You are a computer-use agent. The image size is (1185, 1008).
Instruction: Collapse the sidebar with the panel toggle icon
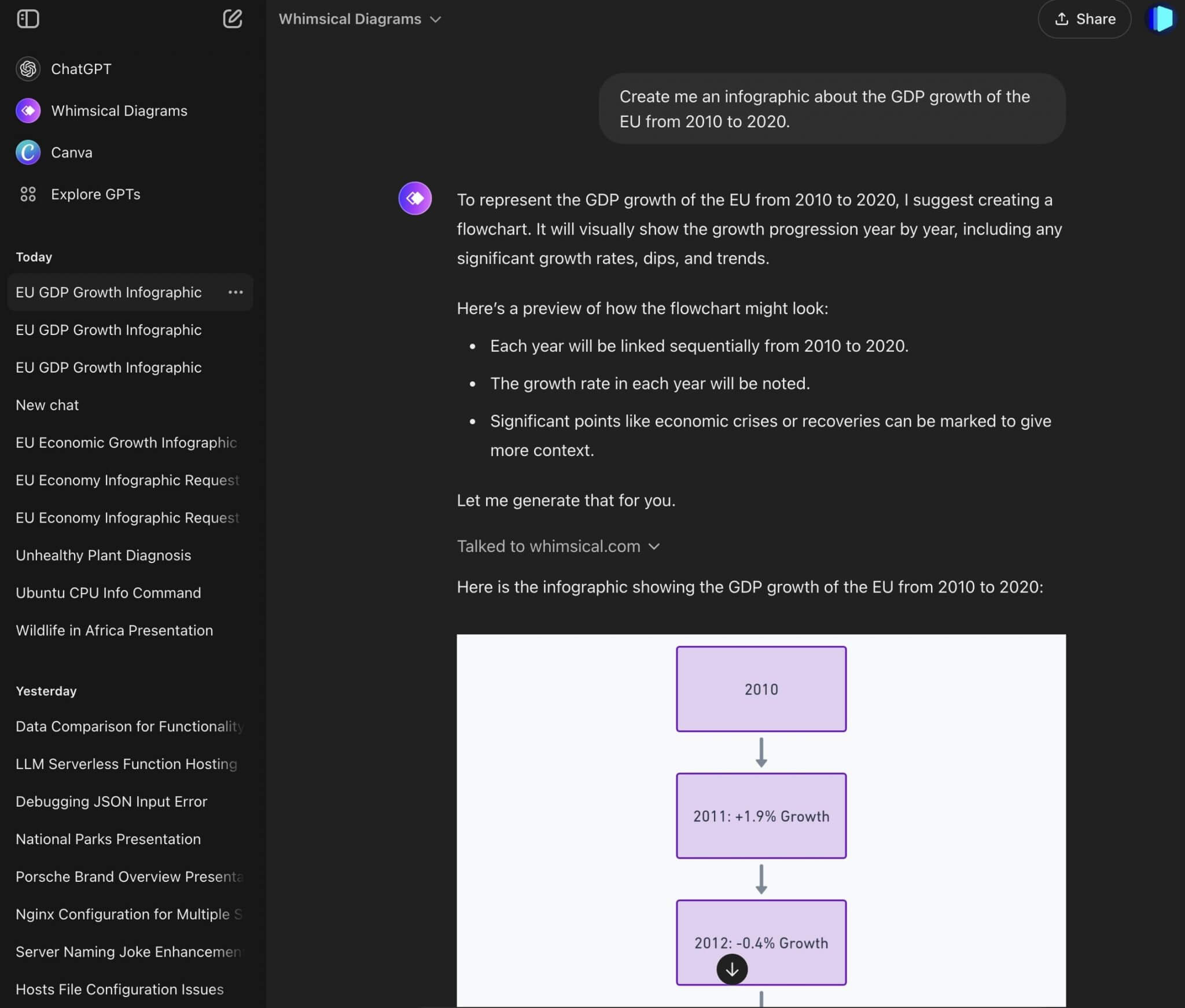click(28, 19)
